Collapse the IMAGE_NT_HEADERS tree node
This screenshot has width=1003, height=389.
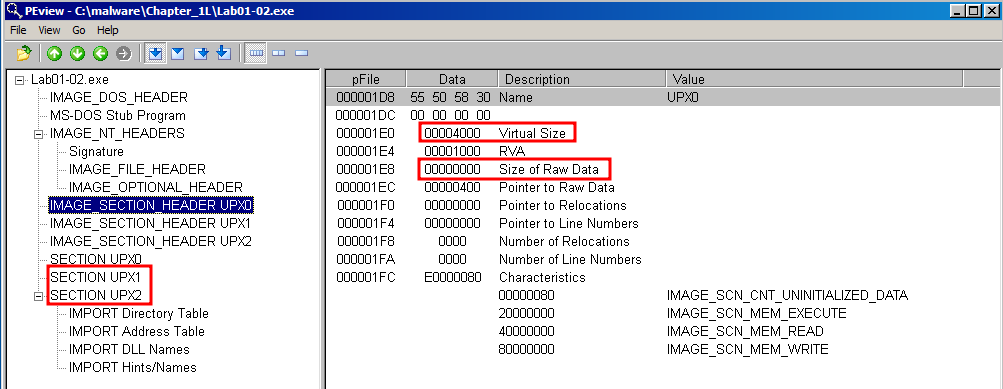[38, 134]
